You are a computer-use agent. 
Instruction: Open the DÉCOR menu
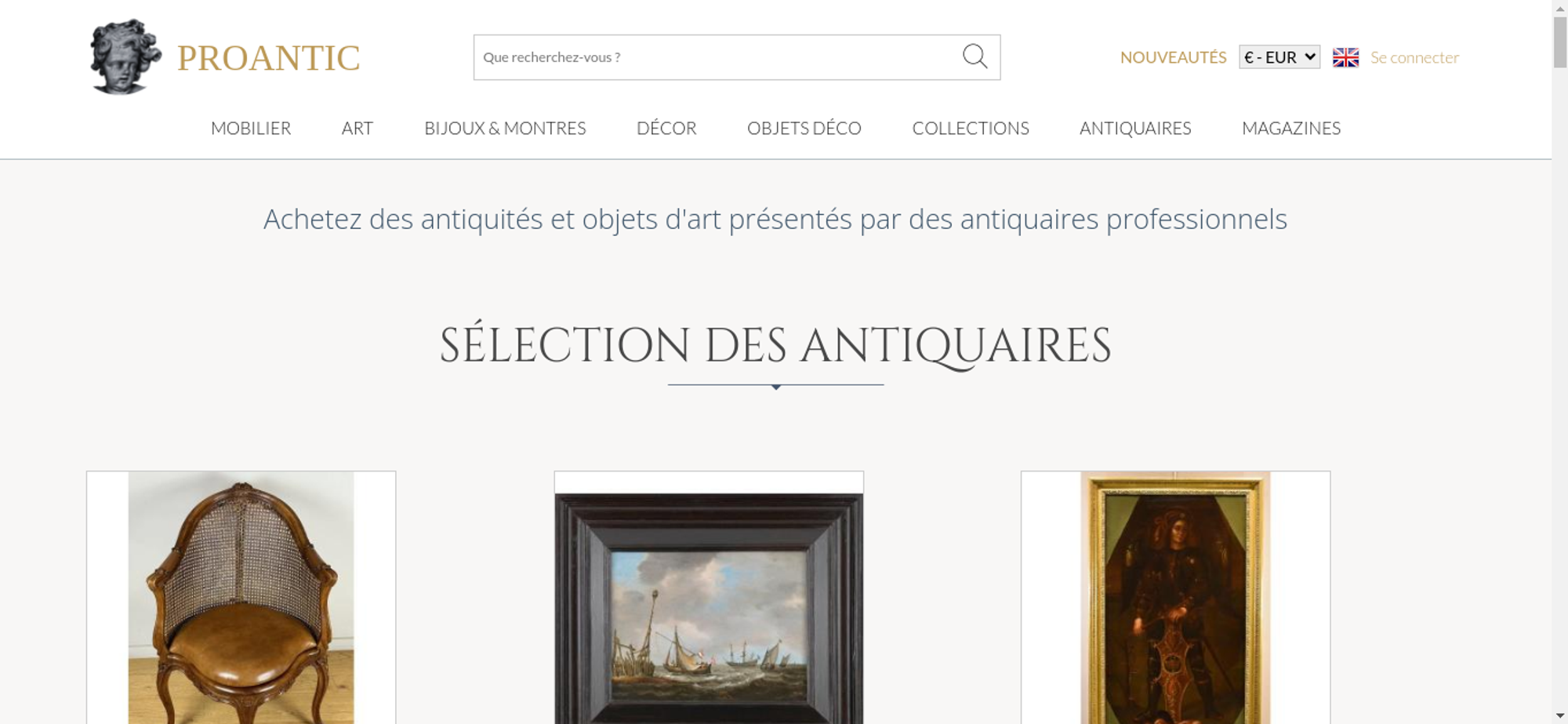point(666,128)
